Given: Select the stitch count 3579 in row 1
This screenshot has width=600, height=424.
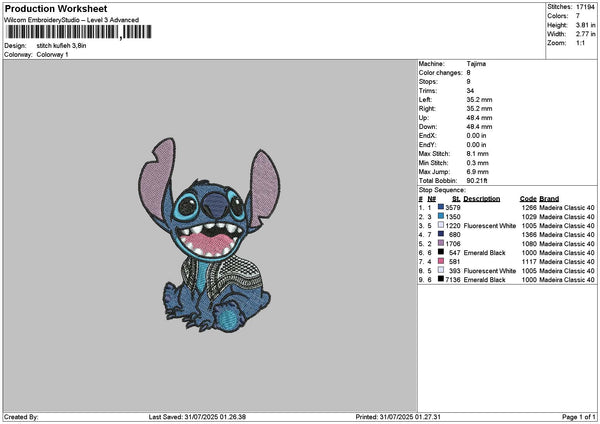Looking at the screenshot, I should (x=453, y=207).
